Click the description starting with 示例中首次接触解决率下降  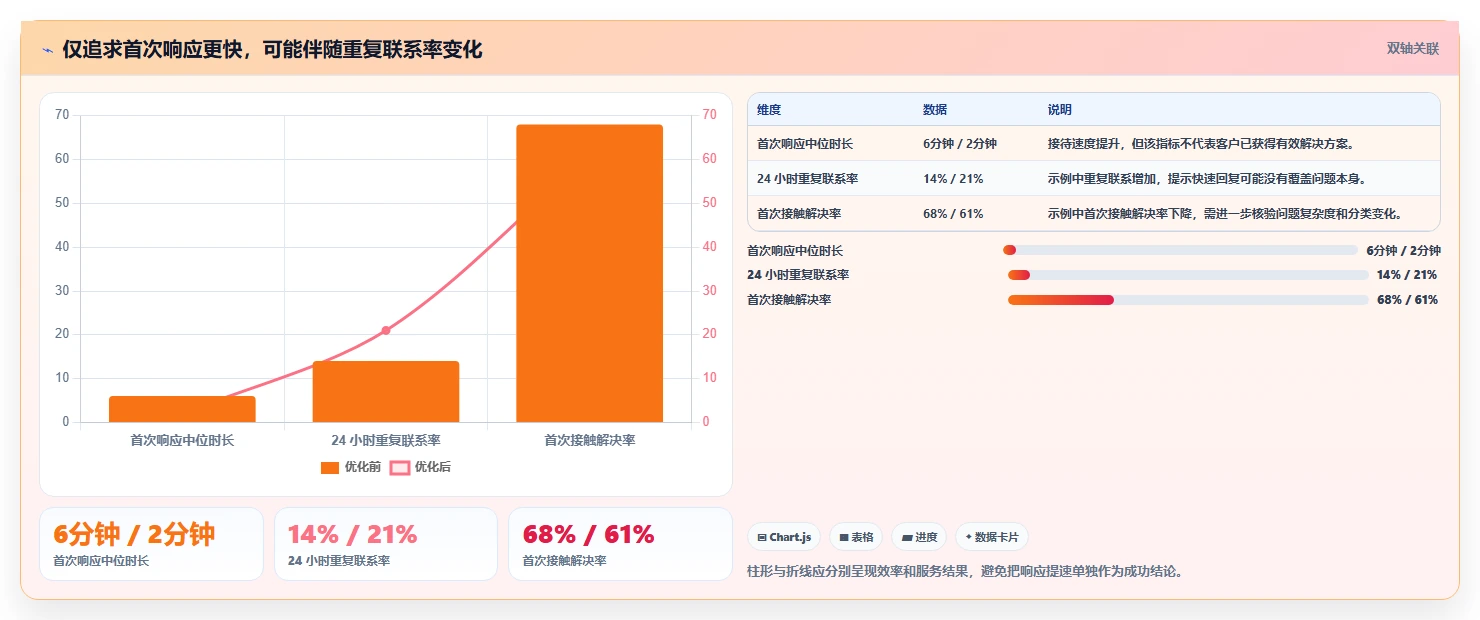1225,213
